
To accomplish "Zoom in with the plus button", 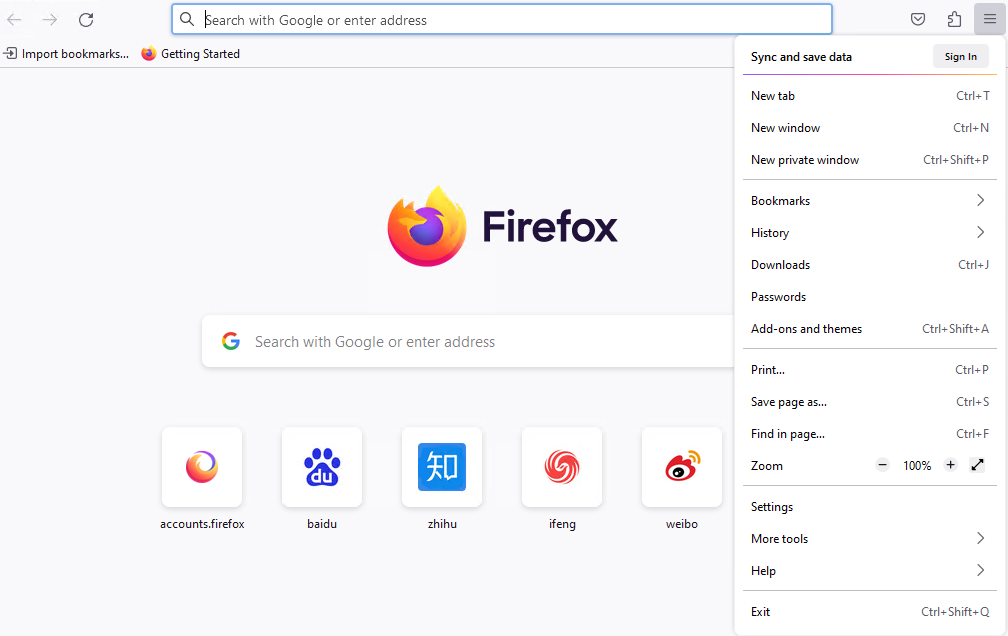I will click(950, 465).
